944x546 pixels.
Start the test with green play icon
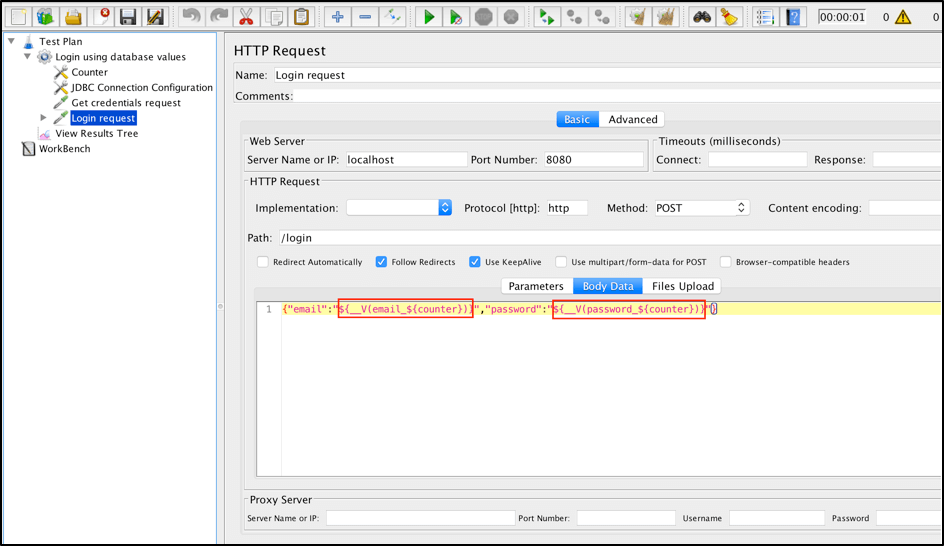tap(429, 16)
